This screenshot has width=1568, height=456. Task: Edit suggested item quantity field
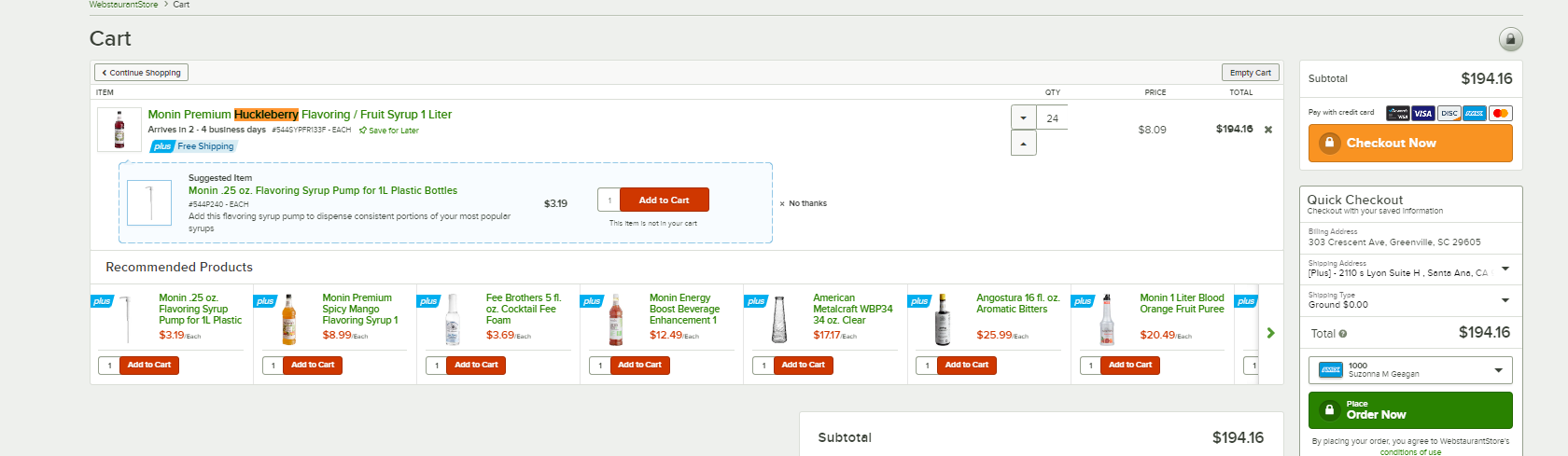click(609, 200)
